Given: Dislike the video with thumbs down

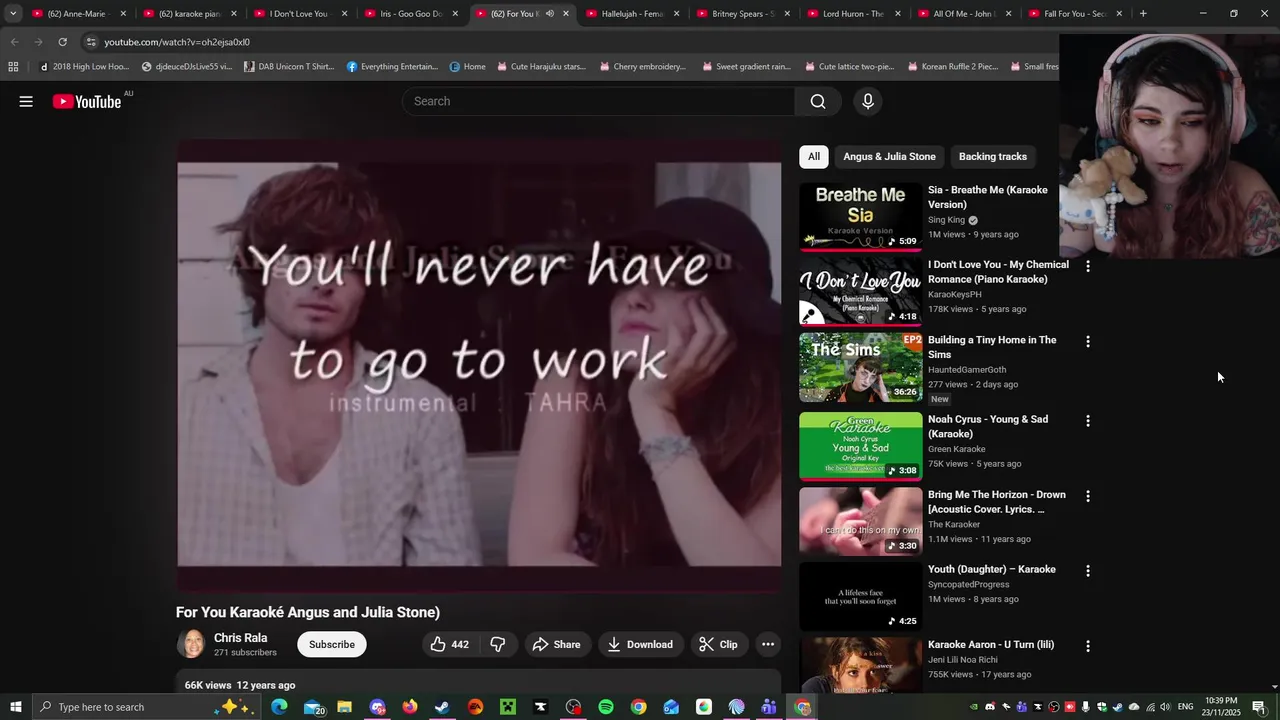Looking at the screenshot, I should (x=497, y=644).
